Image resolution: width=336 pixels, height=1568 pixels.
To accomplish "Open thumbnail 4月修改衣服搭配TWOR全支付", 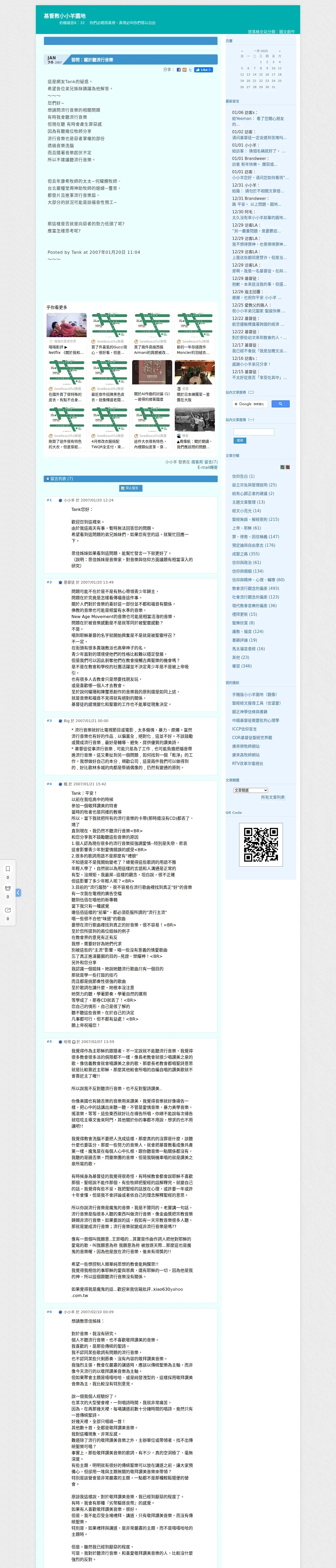I will click(x=110, y=429).
